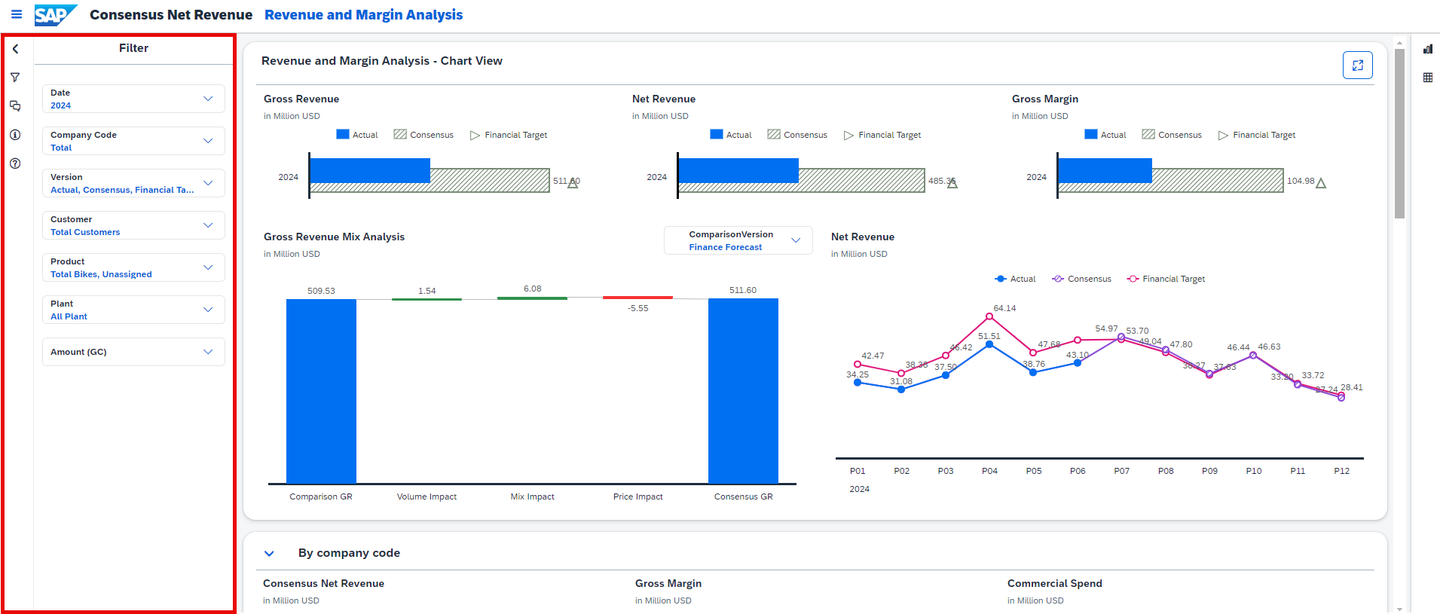Select the funnel filter sidebar icon
Viewport: 1440px width, 614px height.
[15, 77]
